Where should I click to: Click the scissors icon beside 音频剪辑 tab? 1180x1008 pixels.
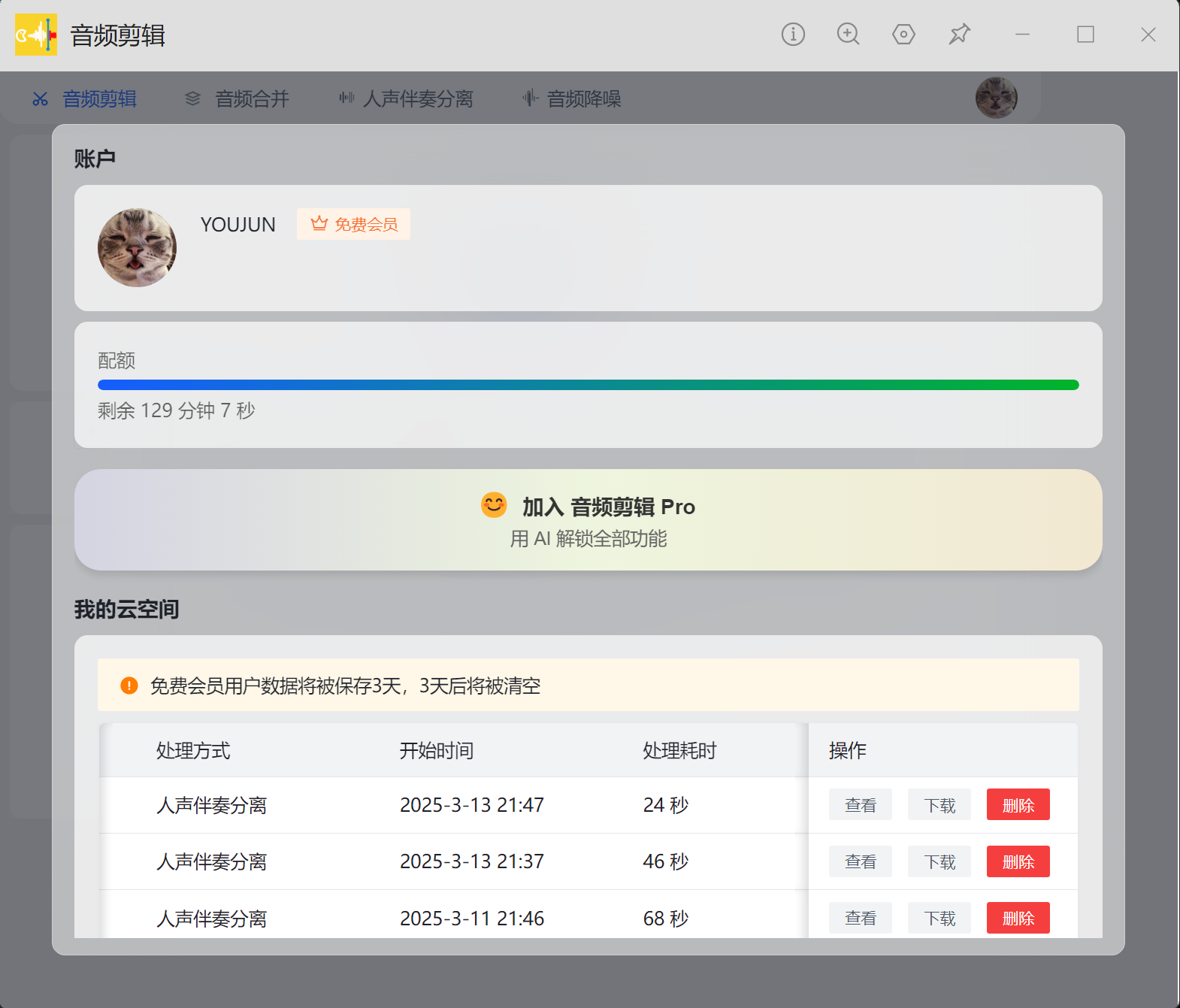tap(40, 99)
